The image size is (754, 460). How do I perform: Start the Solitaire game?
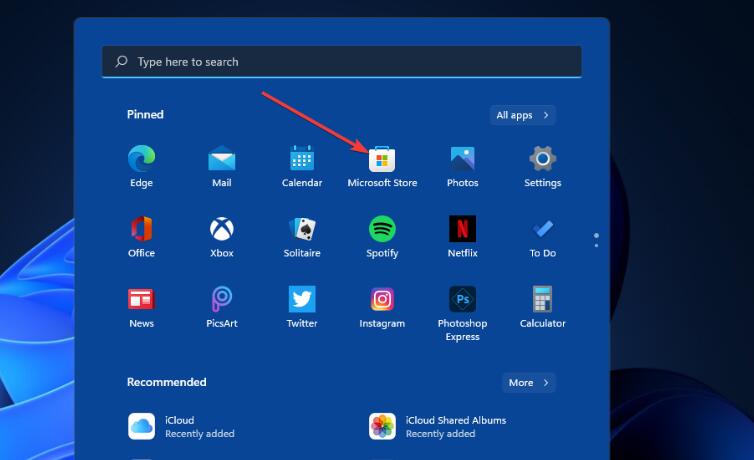(x=302, y=236)
